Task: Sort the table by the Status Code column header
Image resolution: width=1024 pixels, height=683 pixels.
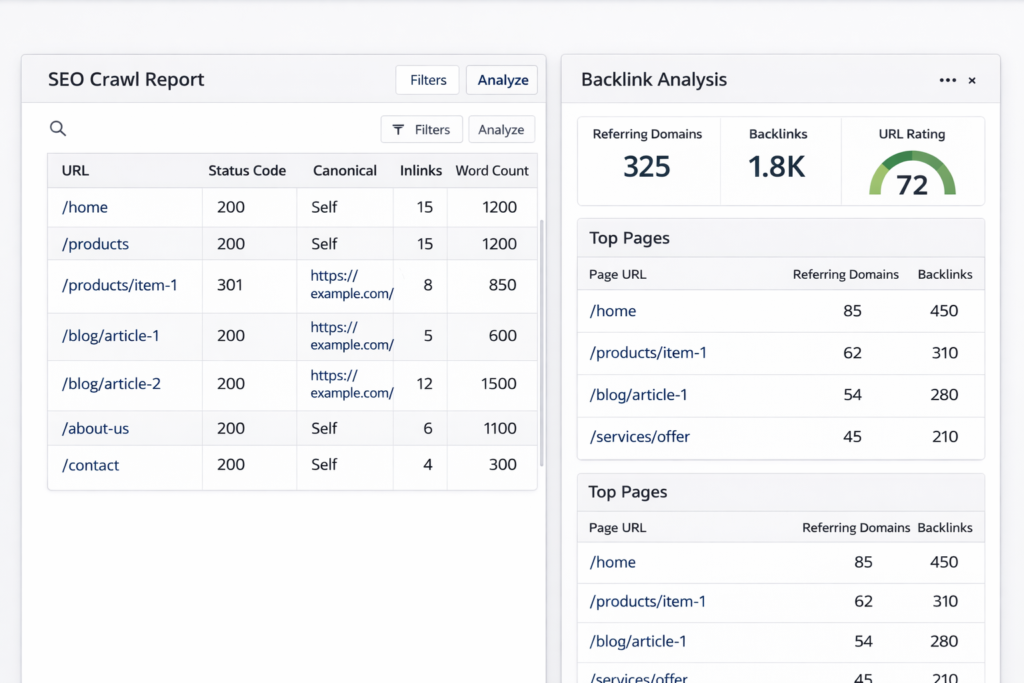Action: coord(245,170)
